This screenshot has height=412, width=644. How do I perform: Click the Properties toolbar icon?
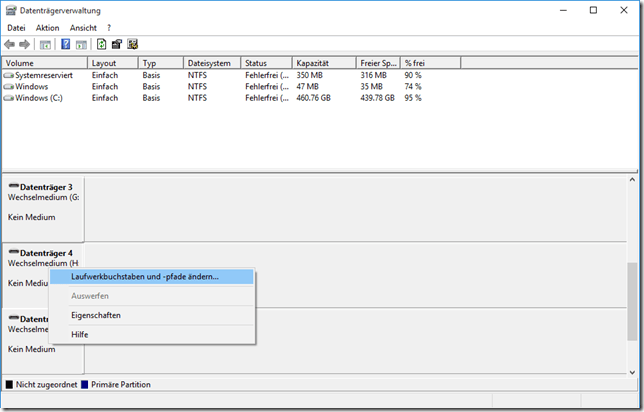(117, 44)
